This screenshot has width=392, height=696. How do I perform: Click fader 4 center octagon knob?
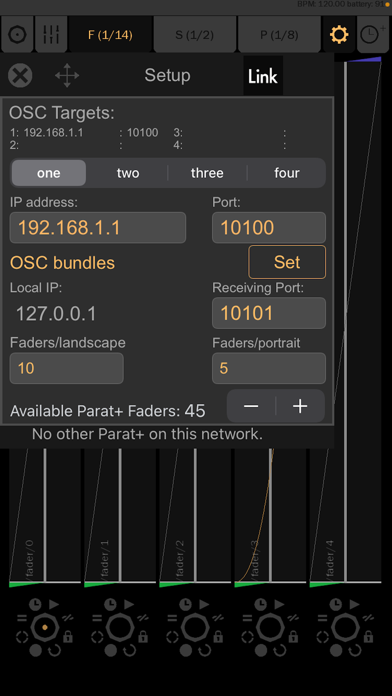[345, 627]
